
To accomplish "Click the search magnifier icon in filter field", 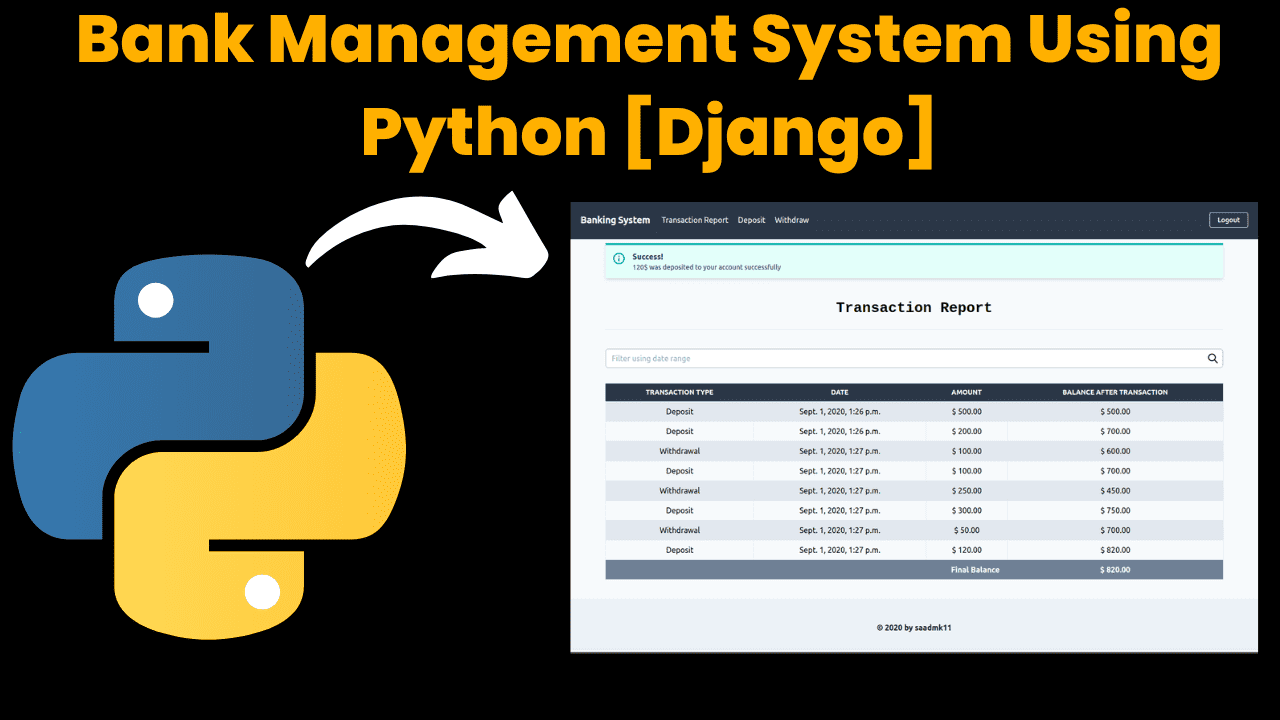I will (1212, 358).
